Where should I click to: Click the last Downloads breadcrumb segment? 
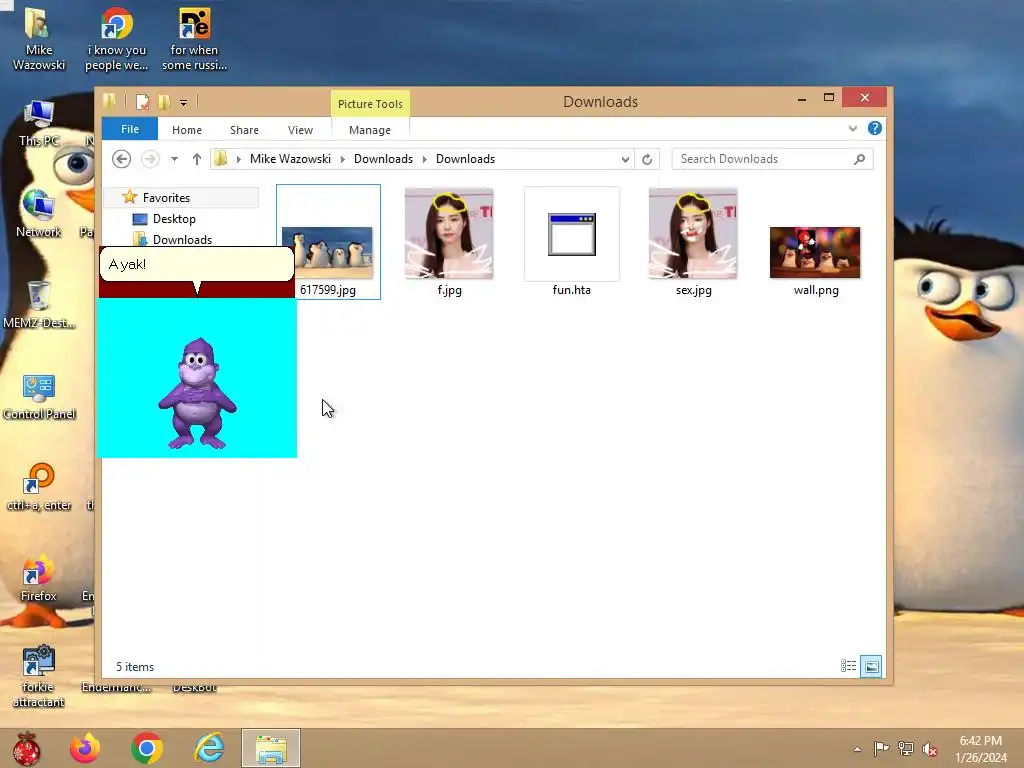pos(466,159)
